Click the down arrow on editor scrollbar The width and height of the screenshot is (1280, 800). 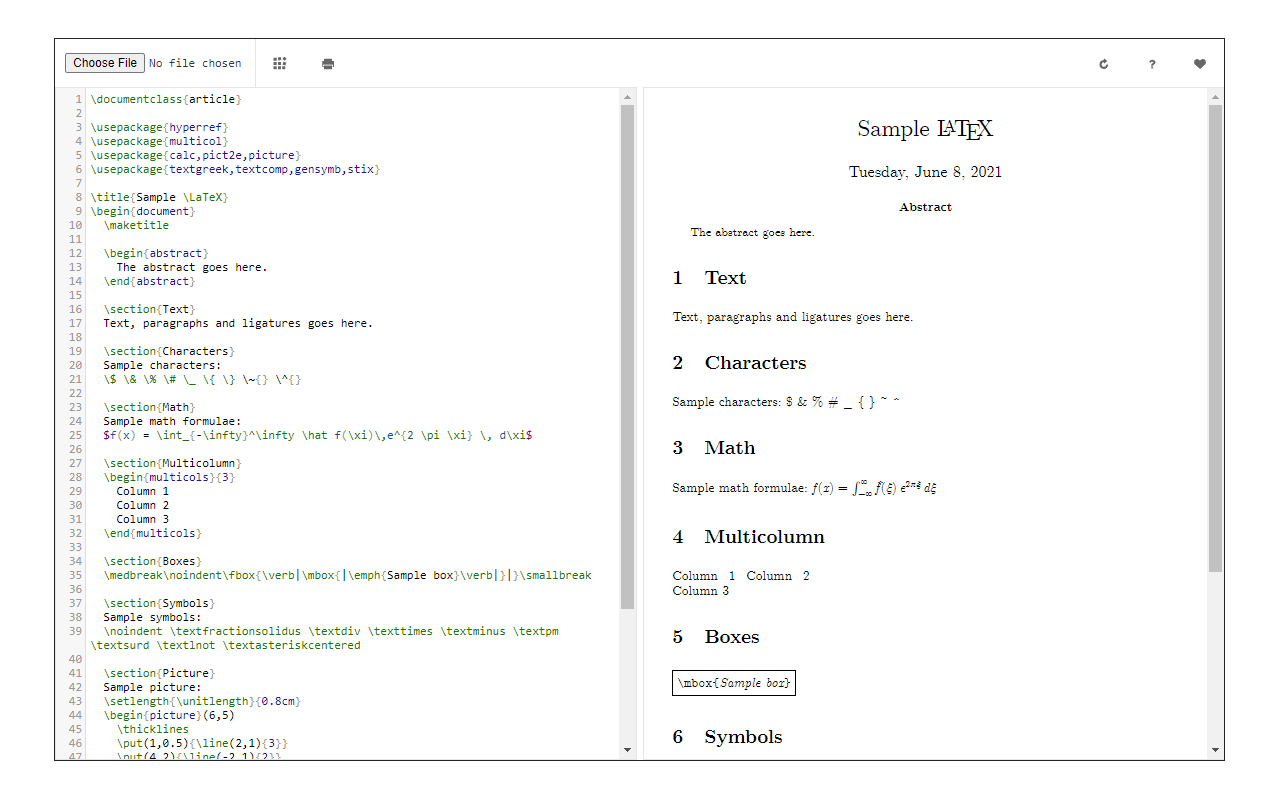(628, 749)
